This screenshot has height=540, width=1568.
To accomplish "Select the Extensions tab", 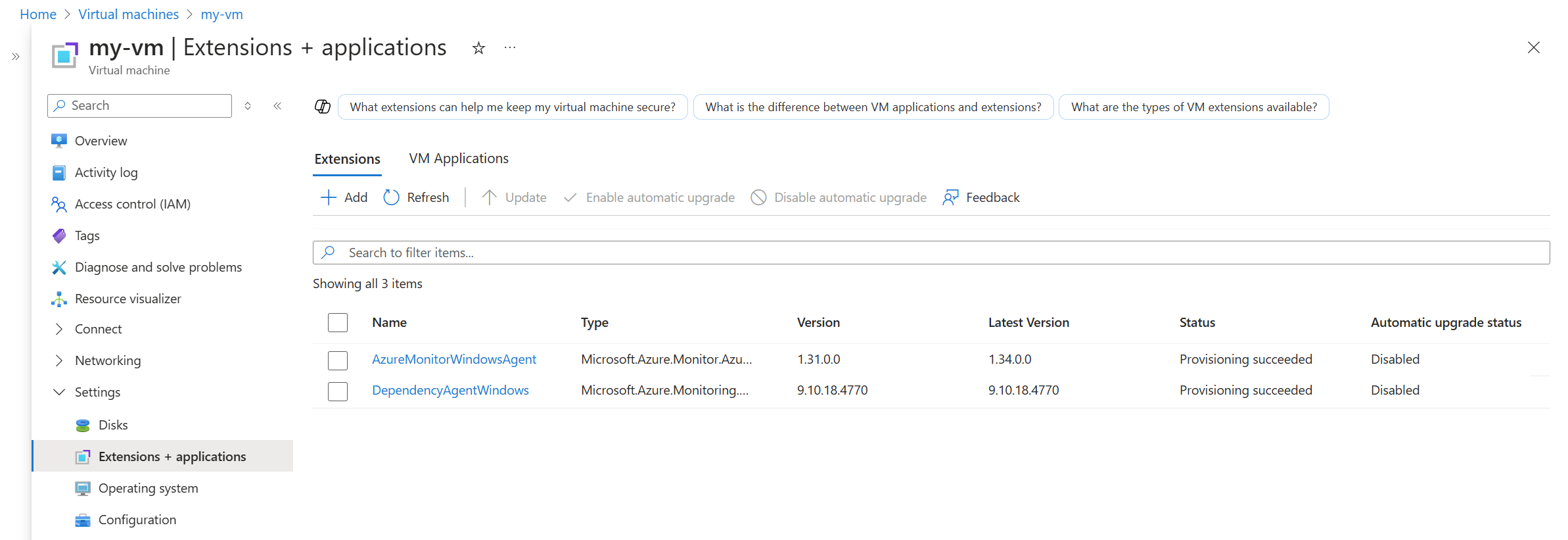I will coord(347,159).
